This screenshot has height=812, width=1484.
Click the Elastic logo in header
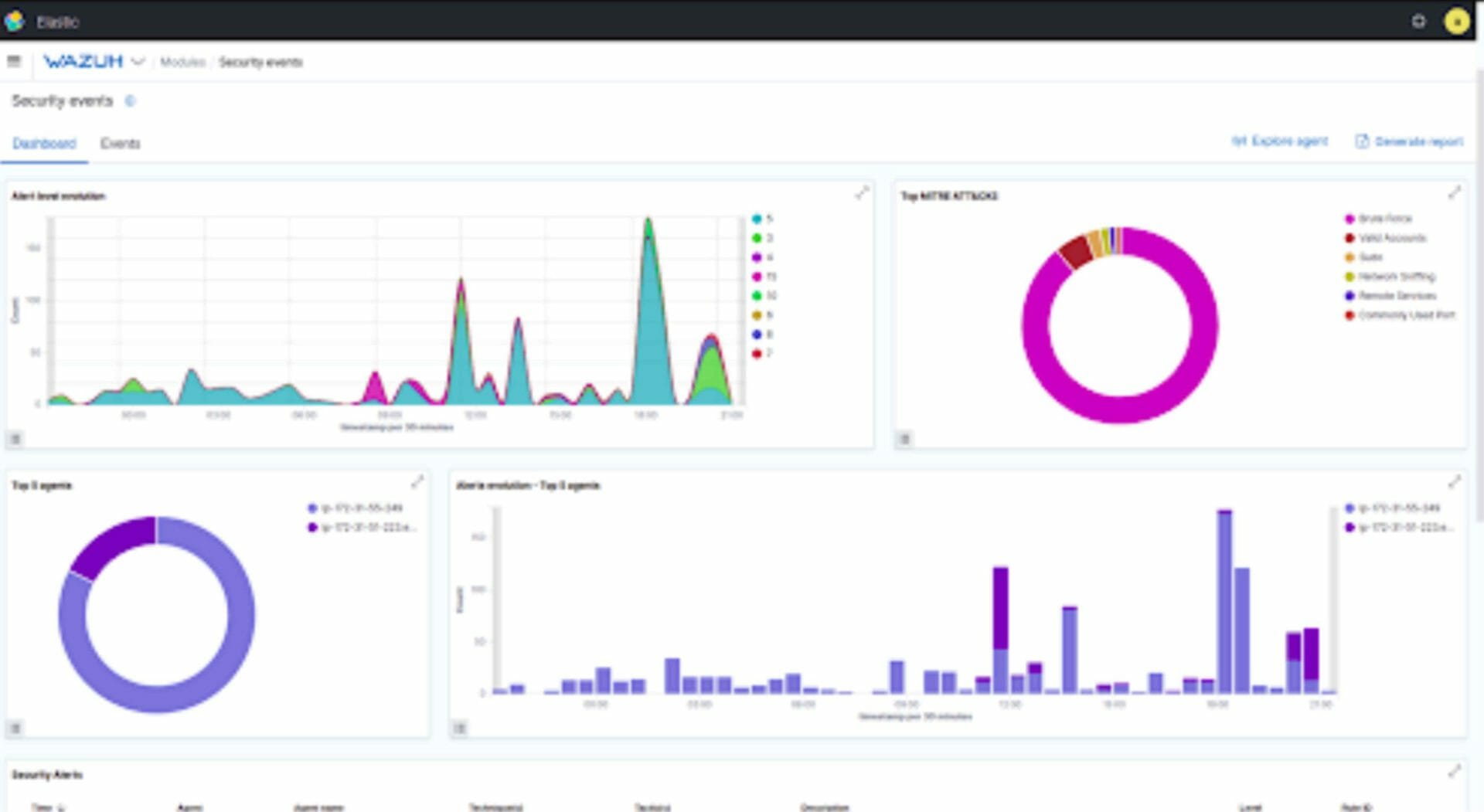pos(15,22)
